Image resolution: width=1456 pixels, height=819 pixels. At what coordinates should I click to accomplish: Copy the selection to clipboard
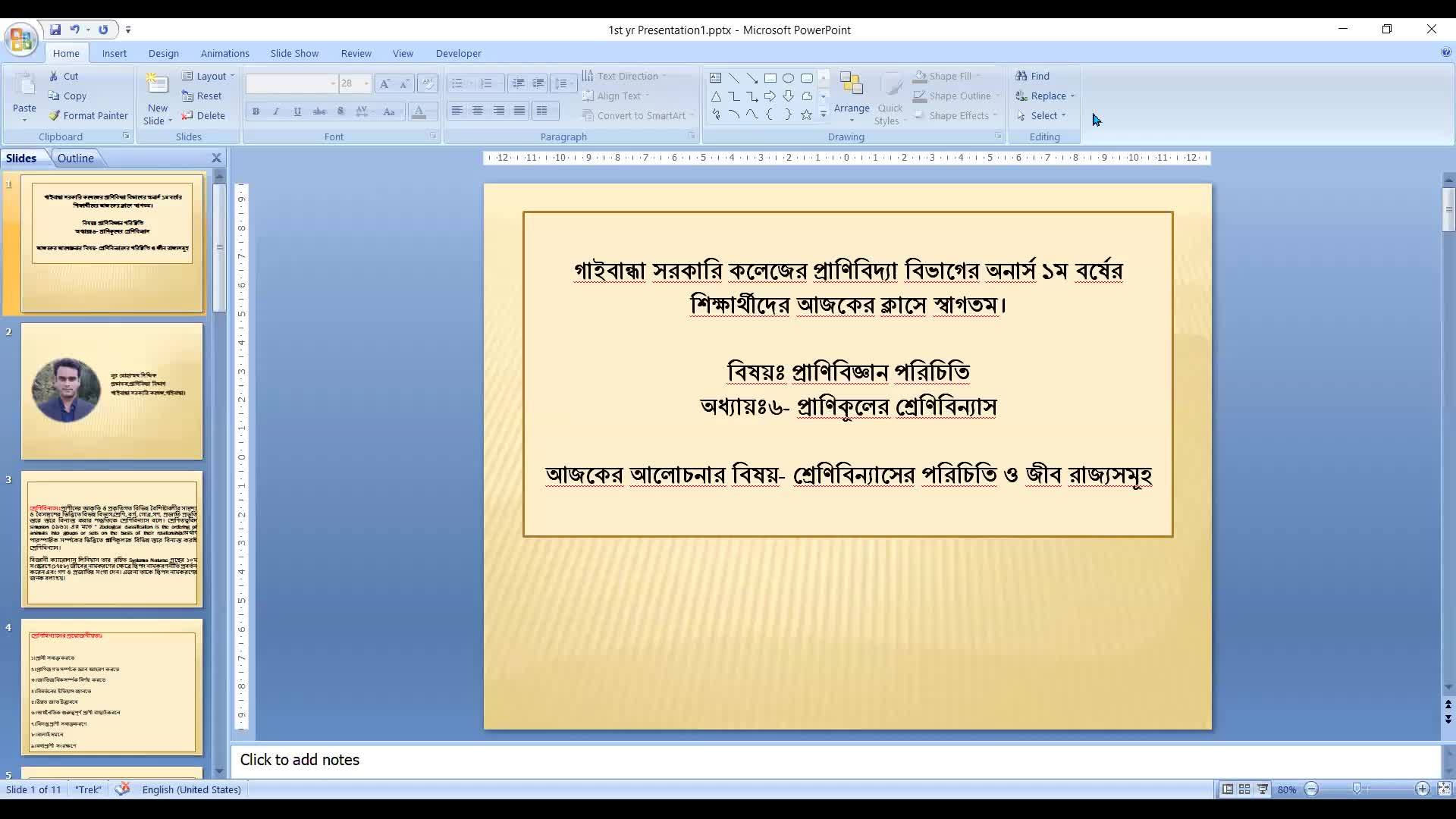[x=67, y=96]
